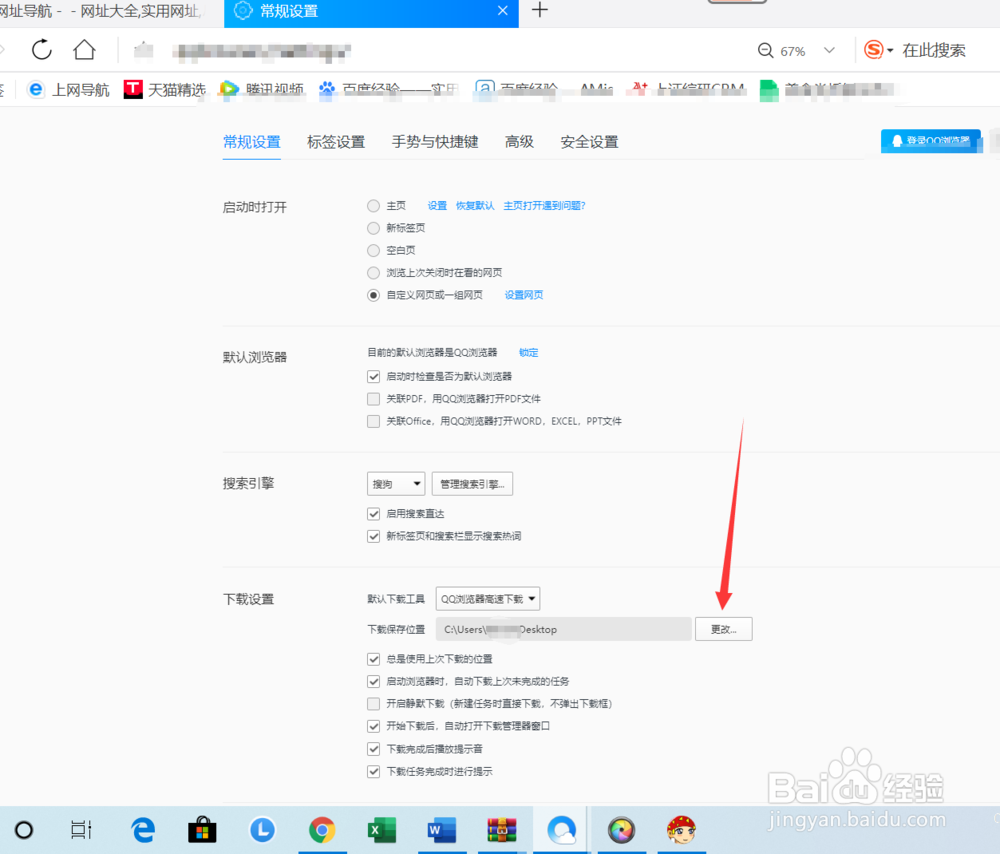
Task: Open the 主页打开遇到问题? help link
Action: 544,205
